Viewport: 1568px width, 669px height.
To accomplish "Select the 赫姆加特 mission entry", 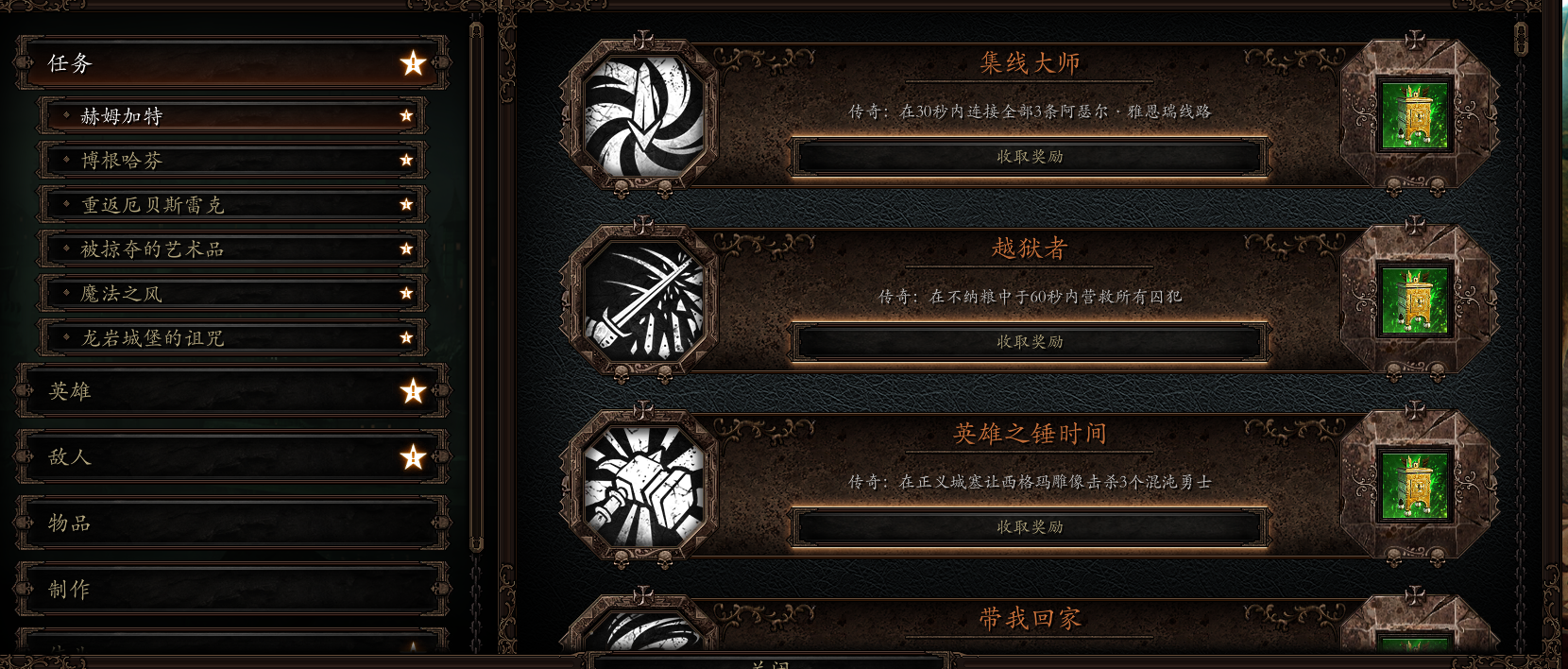I will pyautogui.click(x=232, y=116).
